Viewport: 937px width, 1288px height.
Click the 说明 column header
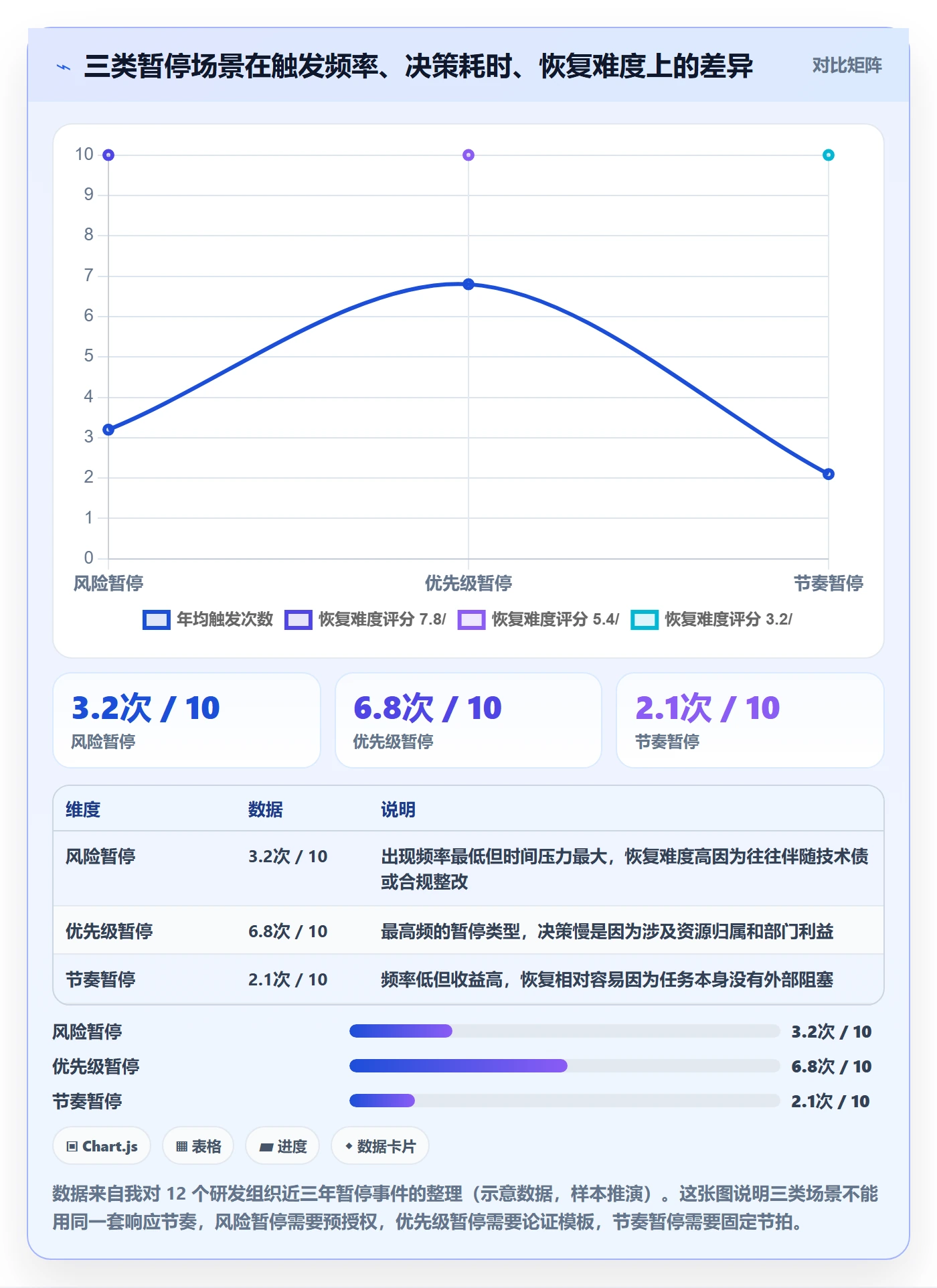398,809
